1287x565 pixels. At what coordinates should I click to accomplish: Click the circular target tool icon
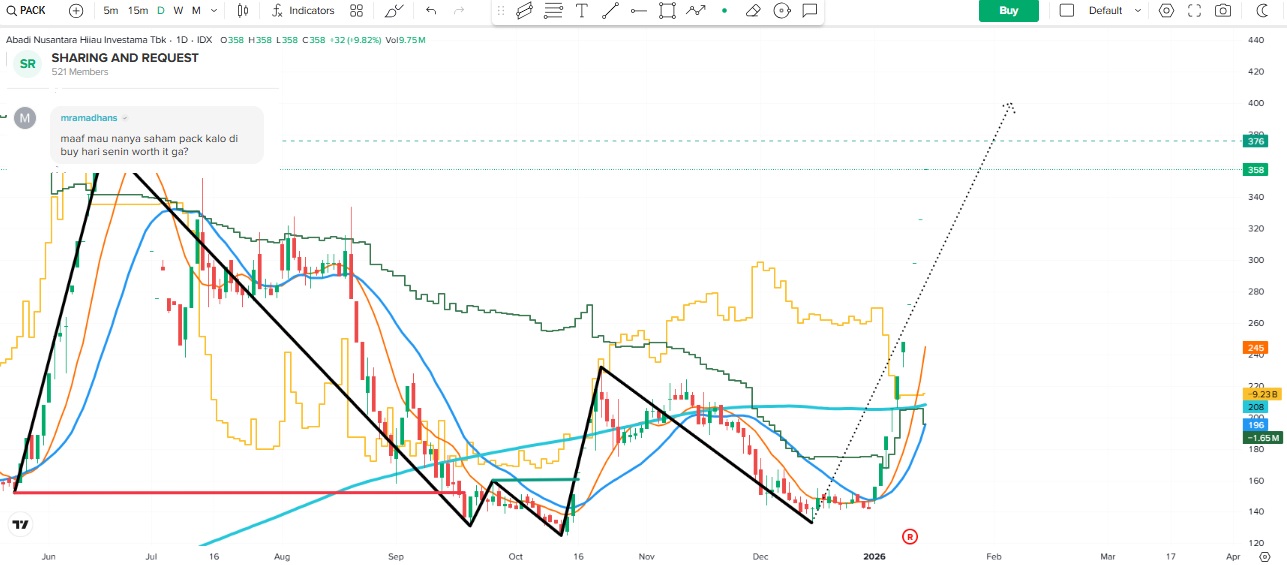coord(782,10)
